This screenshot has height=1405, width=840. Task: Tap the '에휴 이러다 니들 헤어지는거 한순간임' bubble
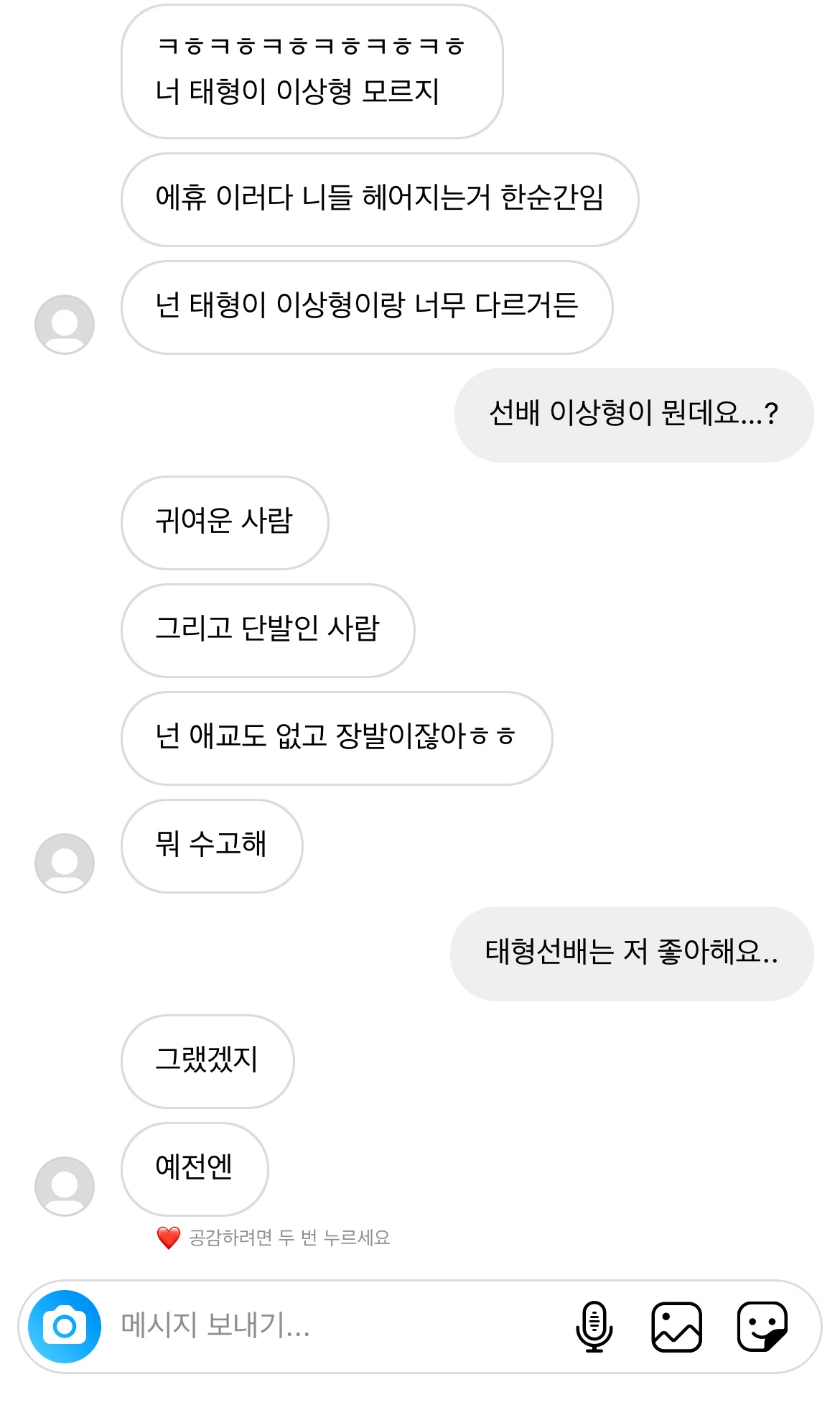(x=380, y=199)
